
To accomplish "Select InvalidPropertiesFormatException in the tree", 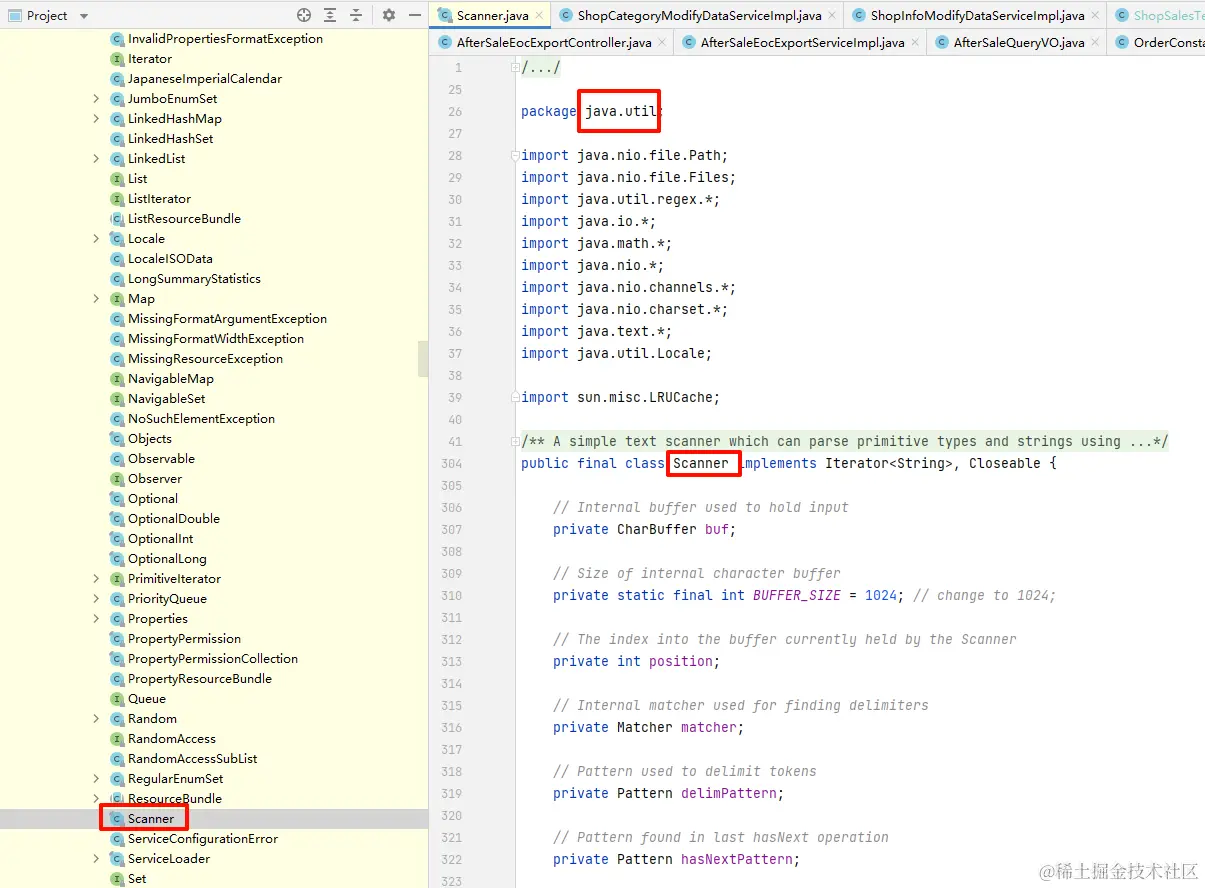I will pyautogui.click(x=225, y=39).
